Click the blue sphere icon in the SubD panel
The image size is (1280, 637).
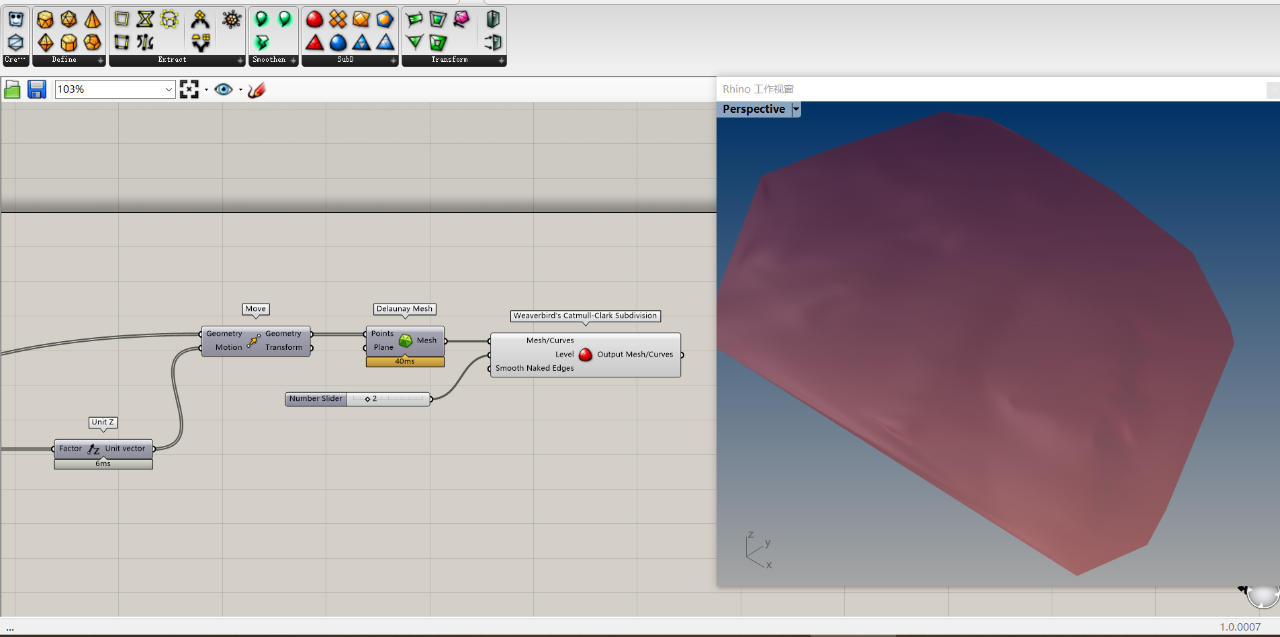[x=338, y=42]
